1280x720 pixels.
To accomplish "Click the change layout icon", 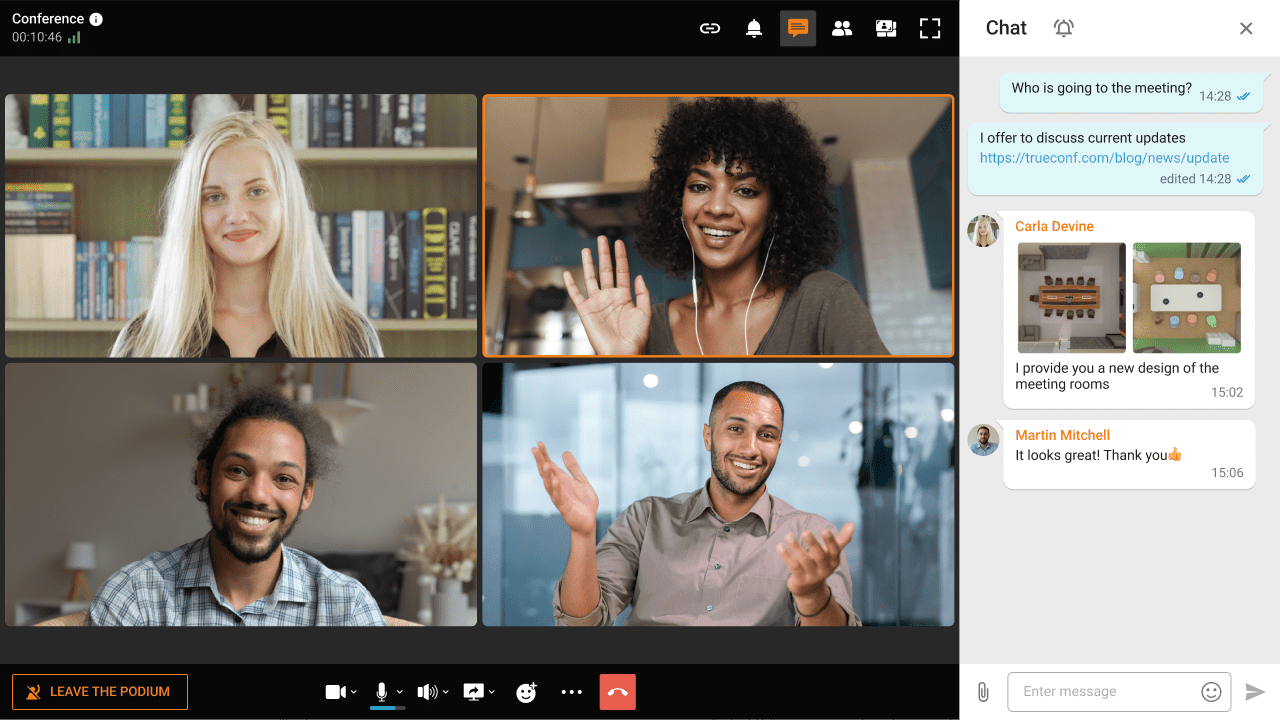I will [x=886, y=28].
